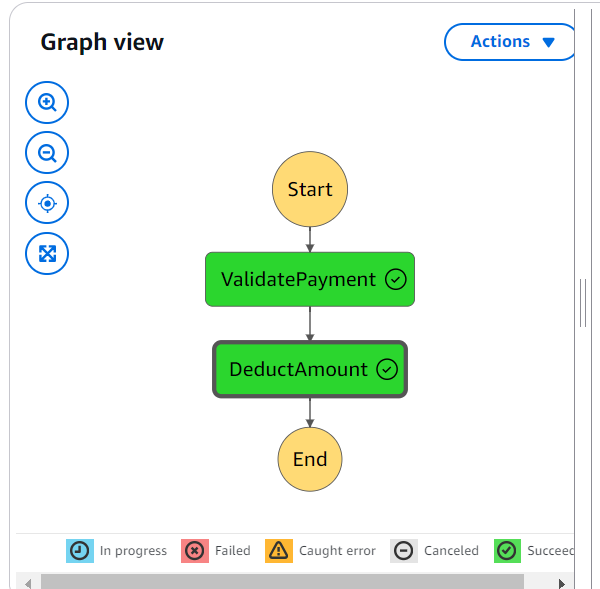Click the checkmark on the DeductAmount step
The height and width of the screenshot is (589, 600).
point(387,370)
